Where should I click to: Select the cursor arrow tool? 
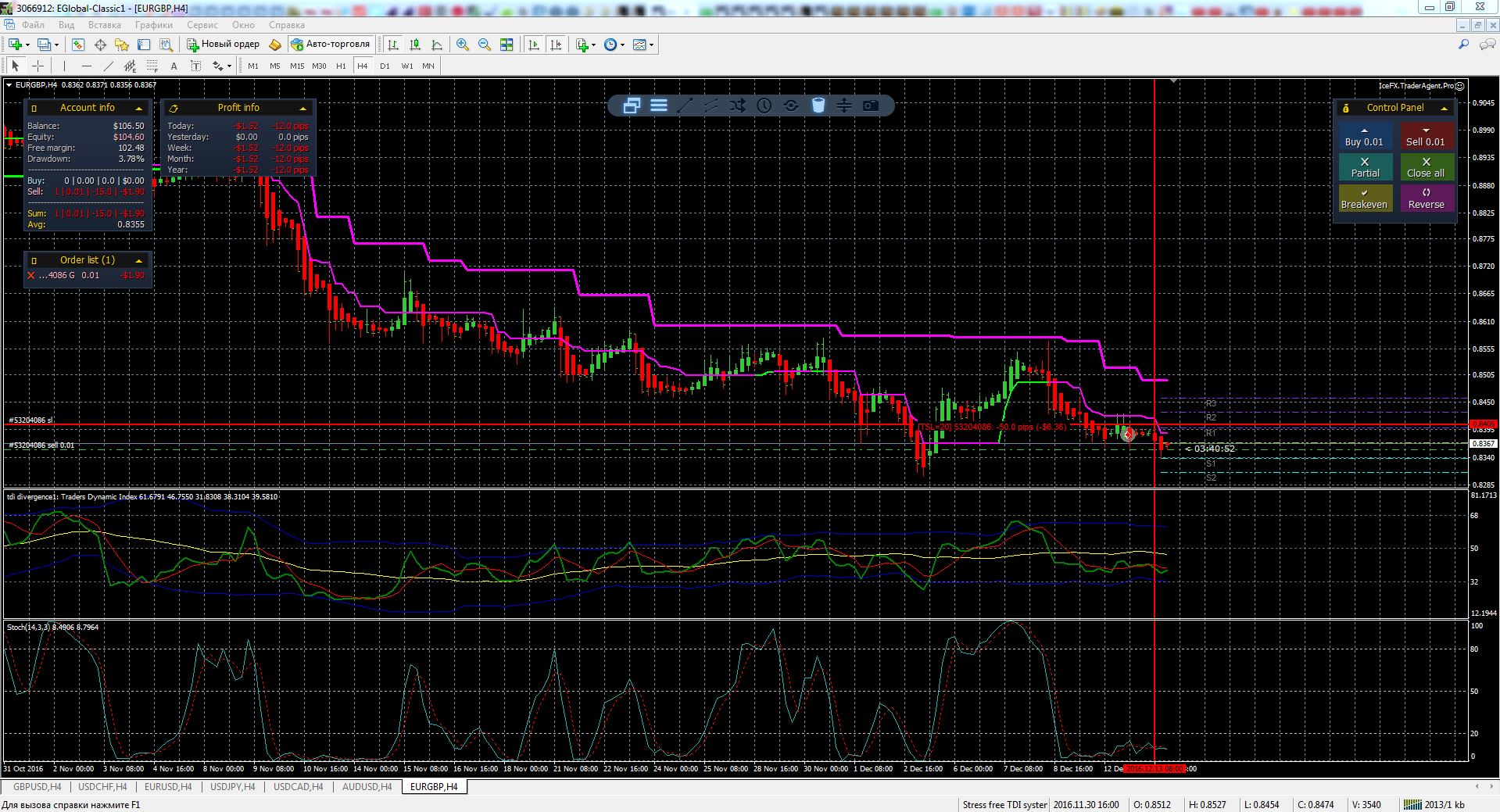(15, 66)
